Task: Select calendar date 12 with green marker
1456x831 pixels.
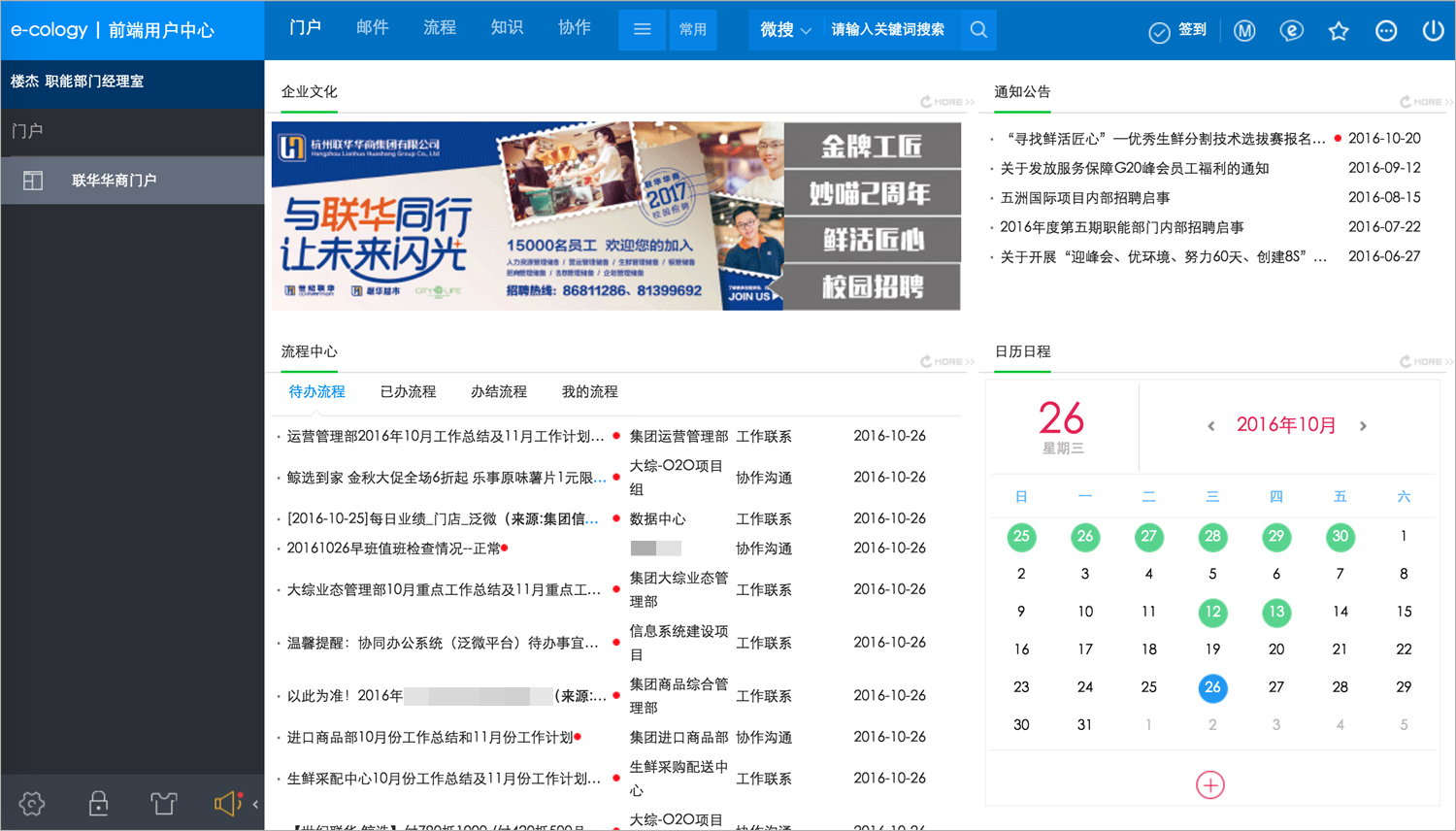Action: [x=1212, y=613]
